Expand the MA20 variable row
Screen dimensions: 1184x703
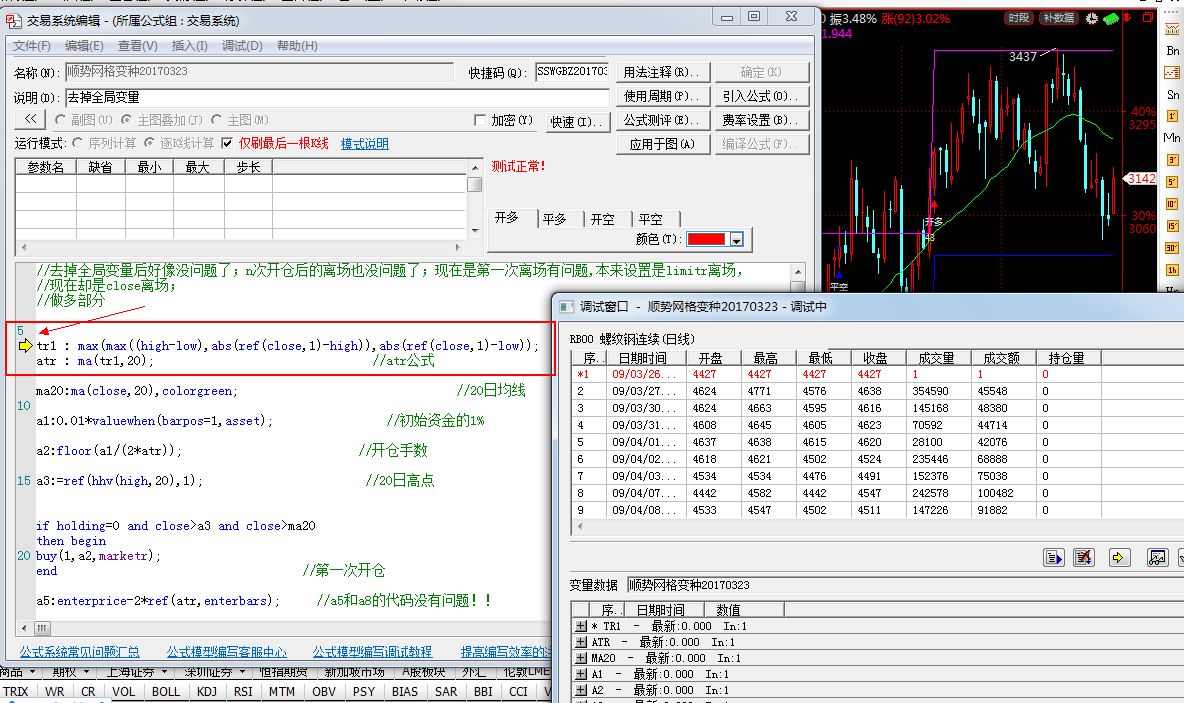(x=581, y=658)
